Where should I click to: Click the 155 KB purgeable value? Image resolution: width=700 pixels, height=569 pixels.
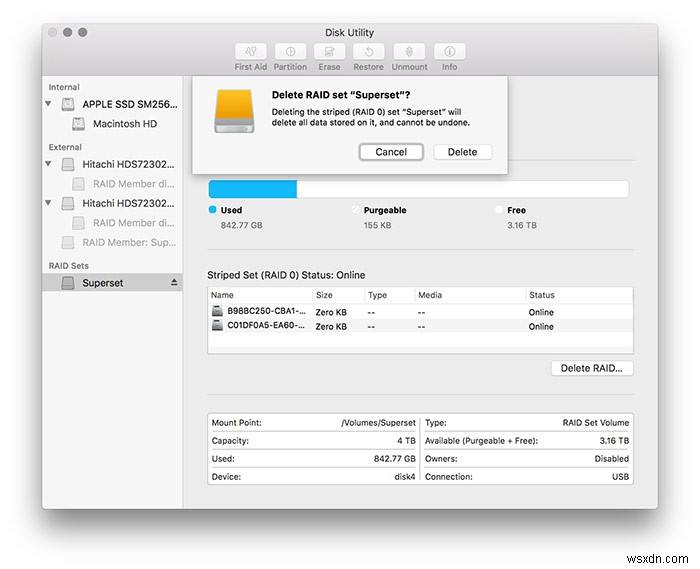[377, 225]
